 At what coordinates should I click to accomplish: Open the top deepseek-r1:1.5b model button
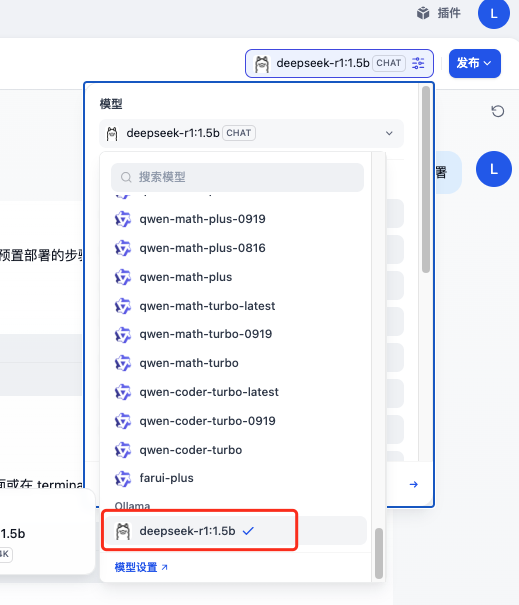tap(339, 63)
